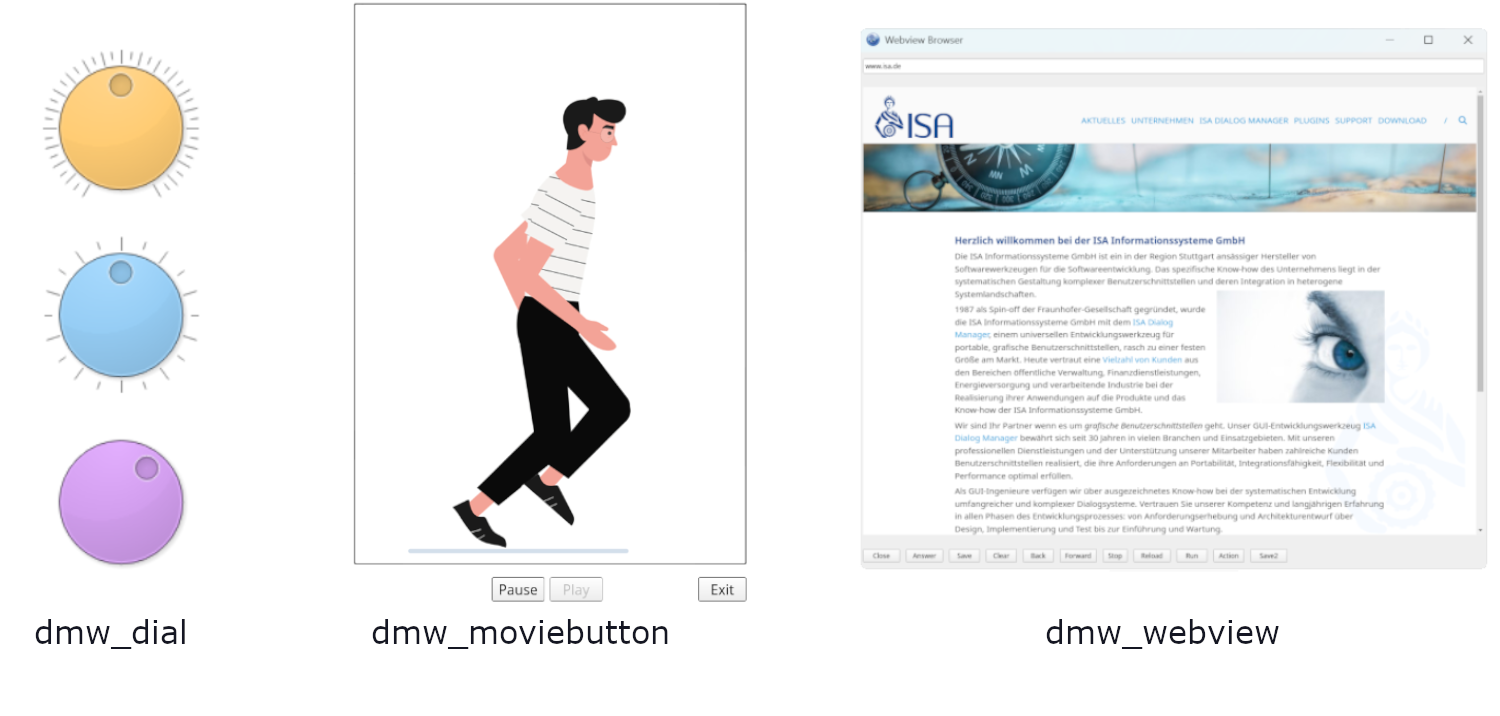Reload the page with the Reload button

point(1151,556)
